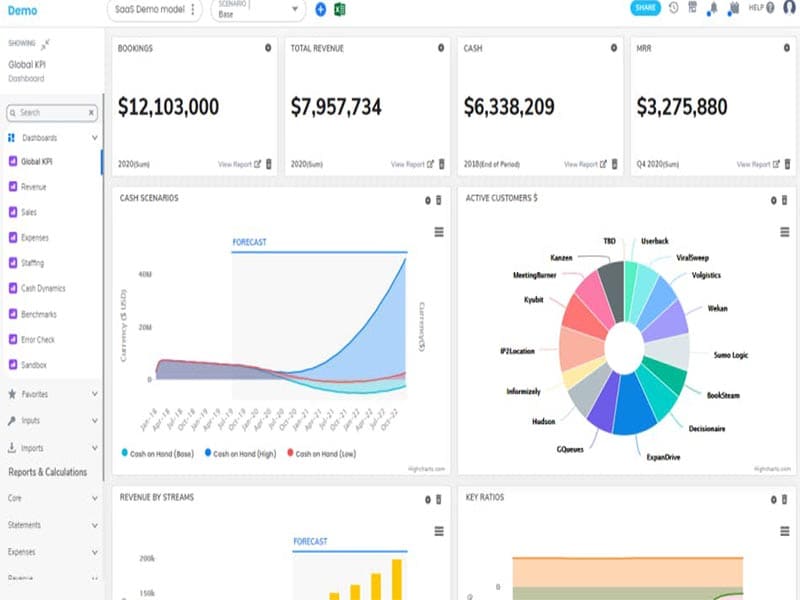Expand the Favorites section
800x600 pixels.
53,394
